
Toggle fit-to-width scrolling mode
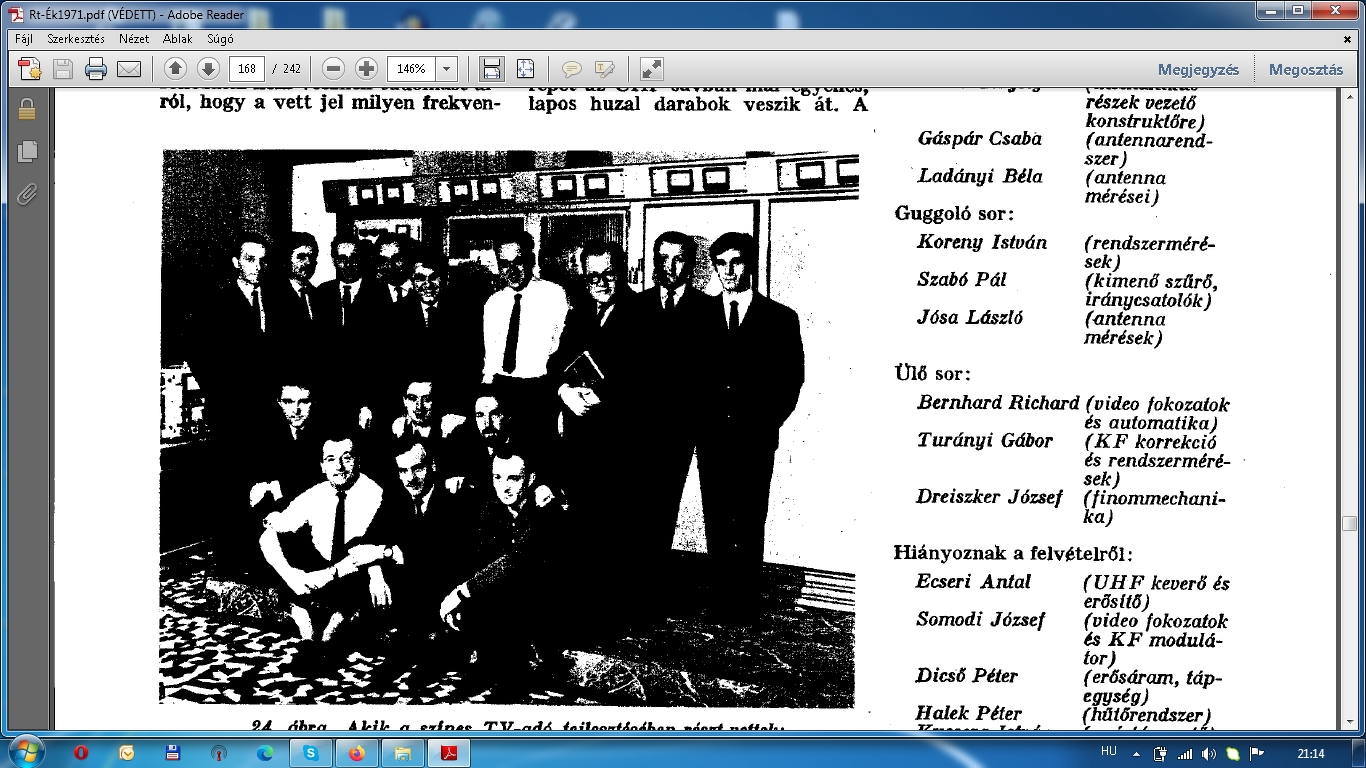491,69
